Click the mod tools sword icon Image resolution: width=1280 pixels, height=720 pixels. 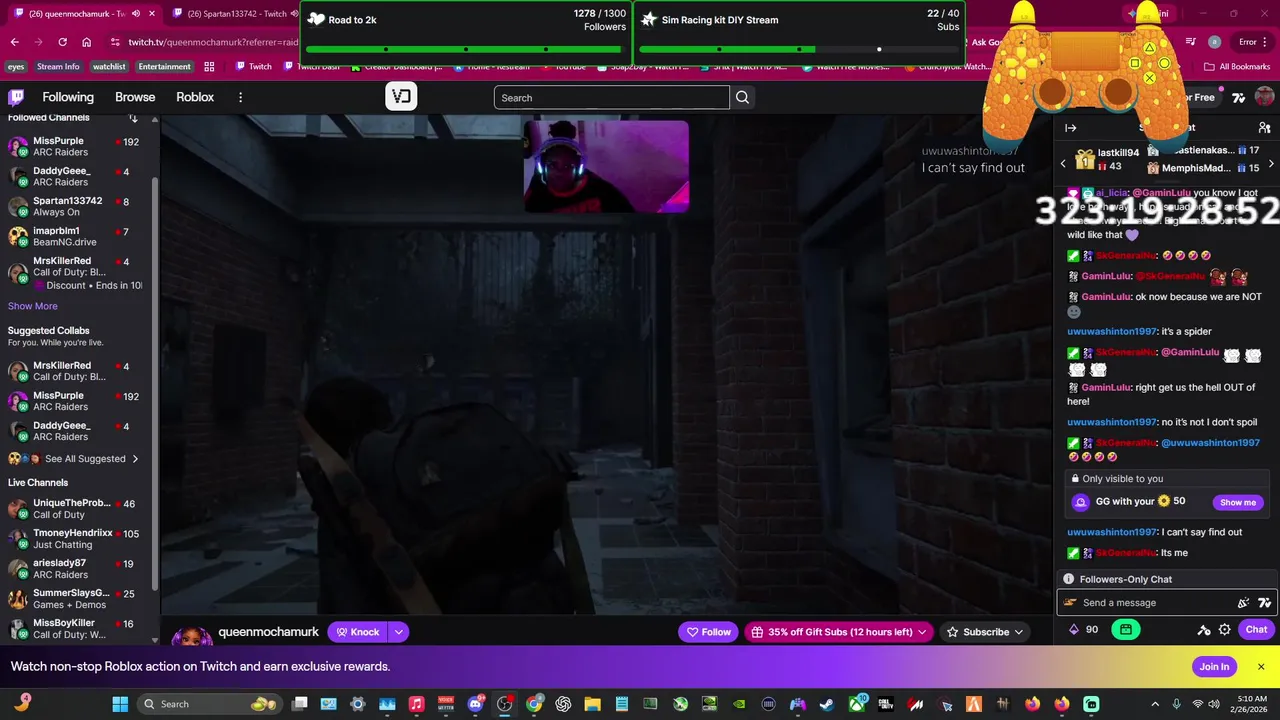(1204, 629)
